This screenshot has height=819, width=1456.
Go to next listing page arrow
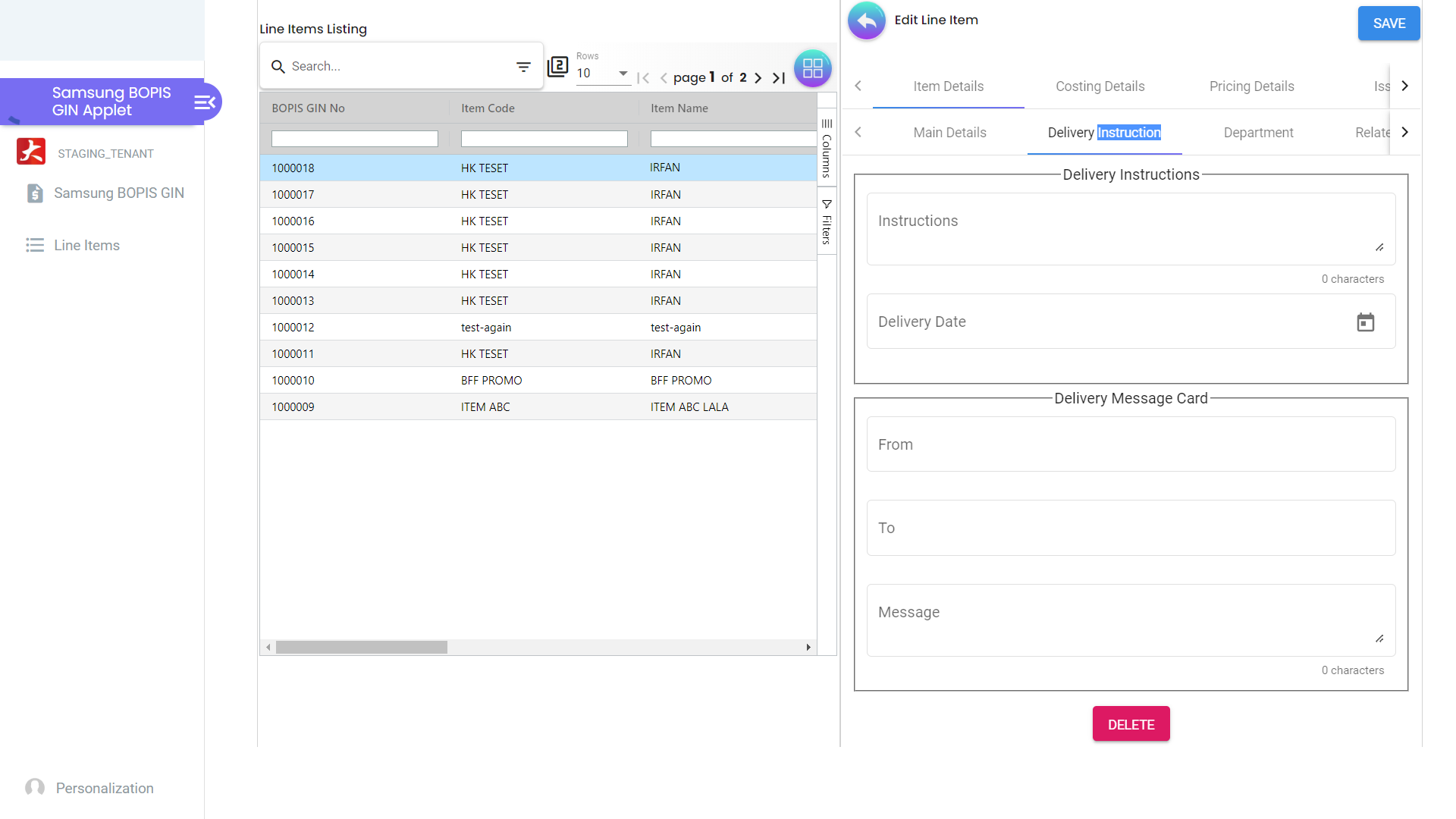(758, 77)
